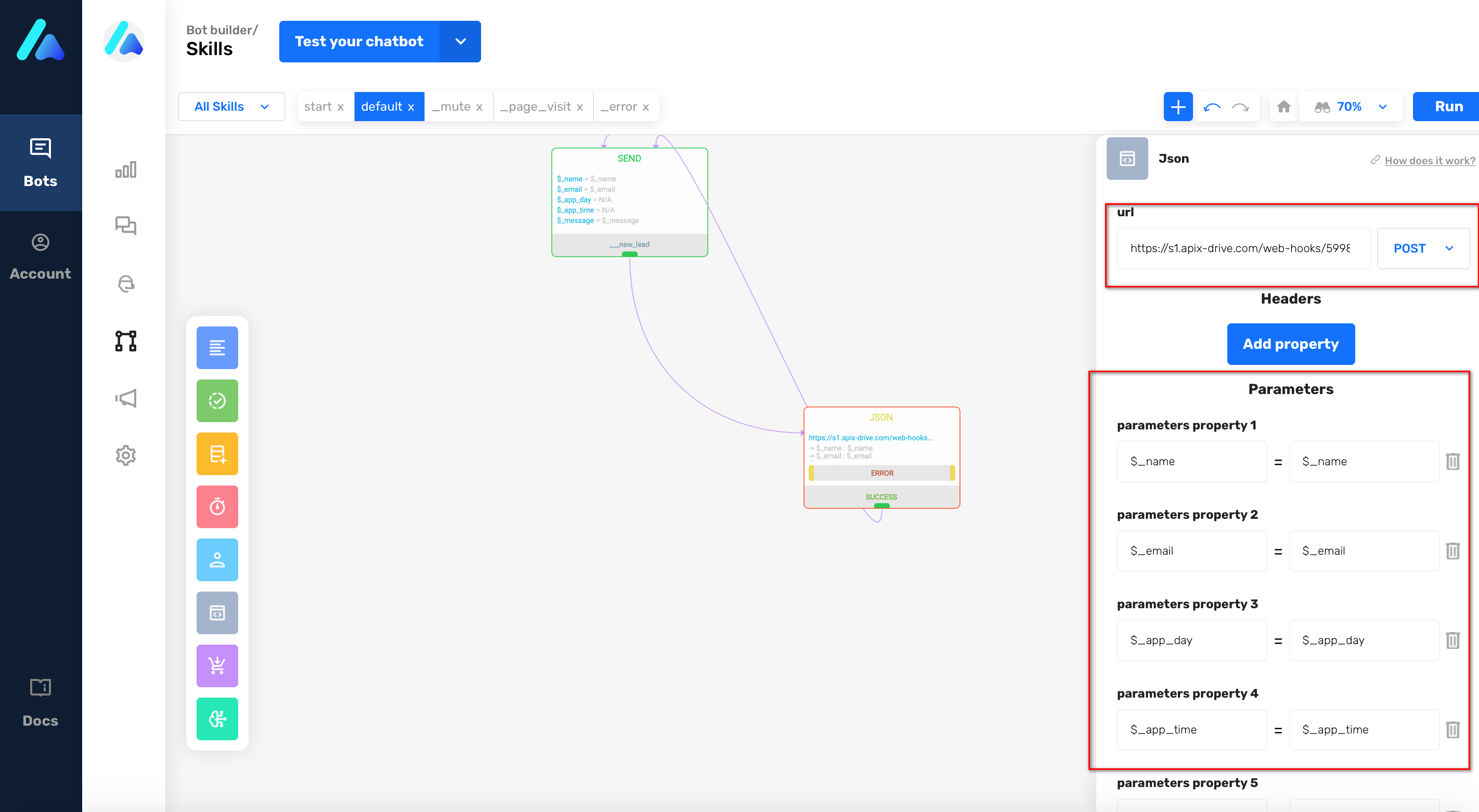Open the Docs section
The height and width of the screenshot is (812, 1479).
coord(40,703)
